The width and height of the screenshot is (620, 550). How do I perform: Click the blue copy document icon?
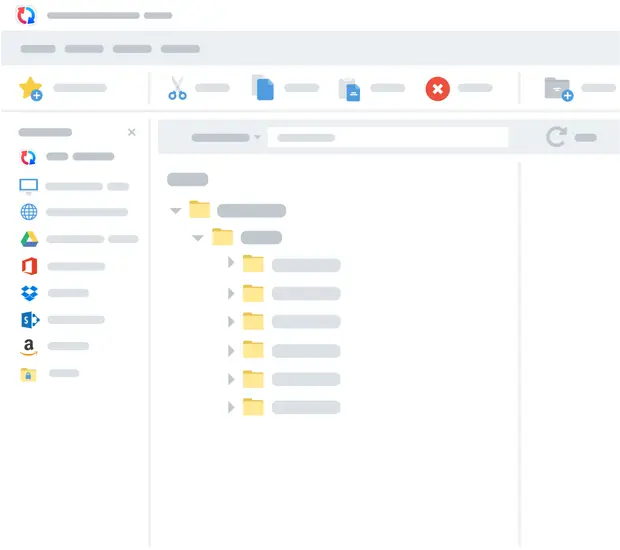pos(263,89)
